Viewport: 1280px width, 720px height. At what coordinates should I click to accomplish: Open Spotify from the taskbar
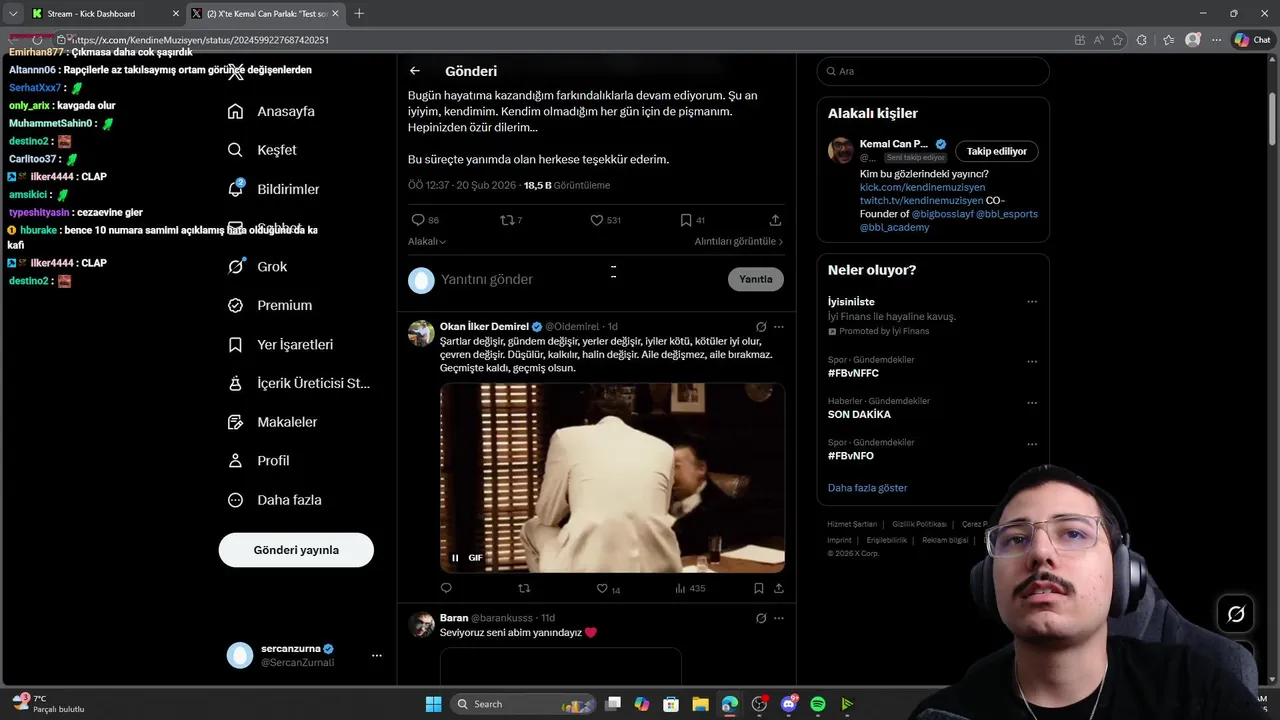pyautogui.click(x=818, y=704)
